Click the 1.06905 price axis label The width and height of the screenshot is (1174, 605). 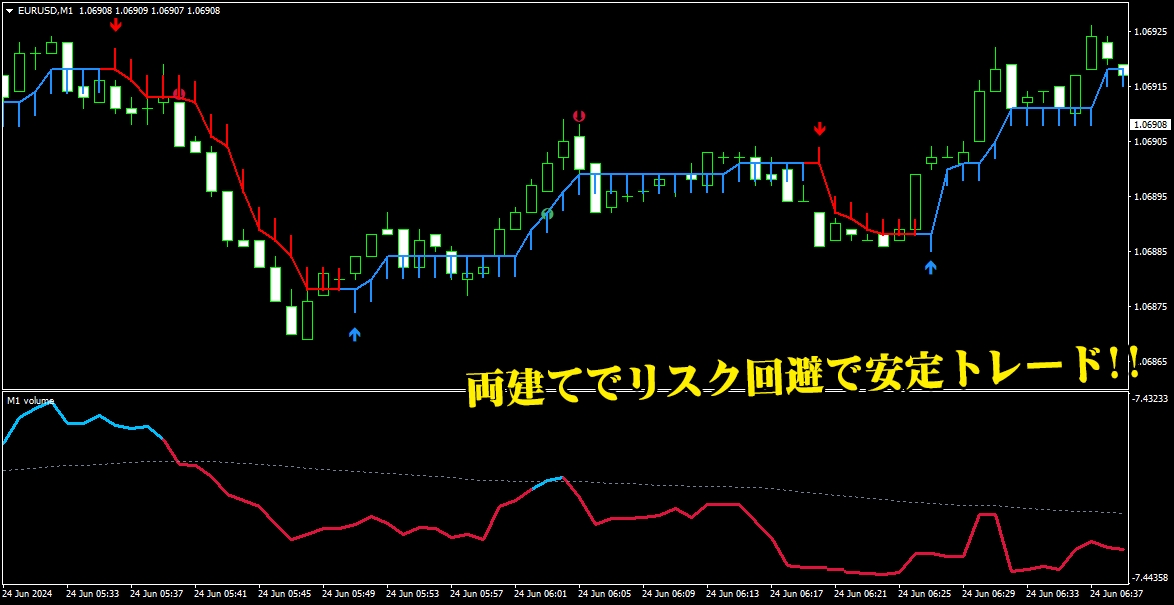click(x=1151, y=142)
